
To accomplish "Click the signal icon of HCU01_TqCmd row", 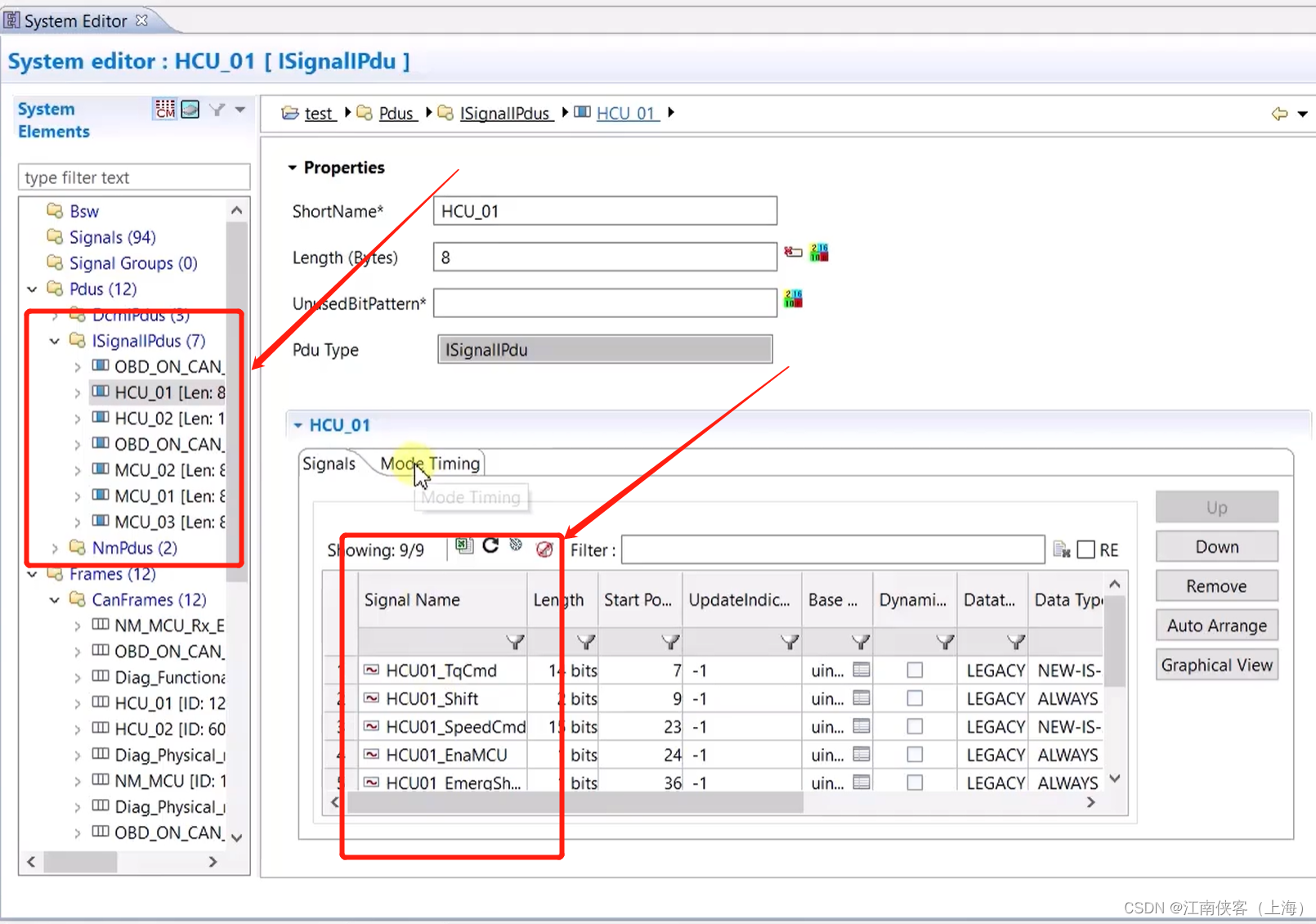I will pos(371,670).
